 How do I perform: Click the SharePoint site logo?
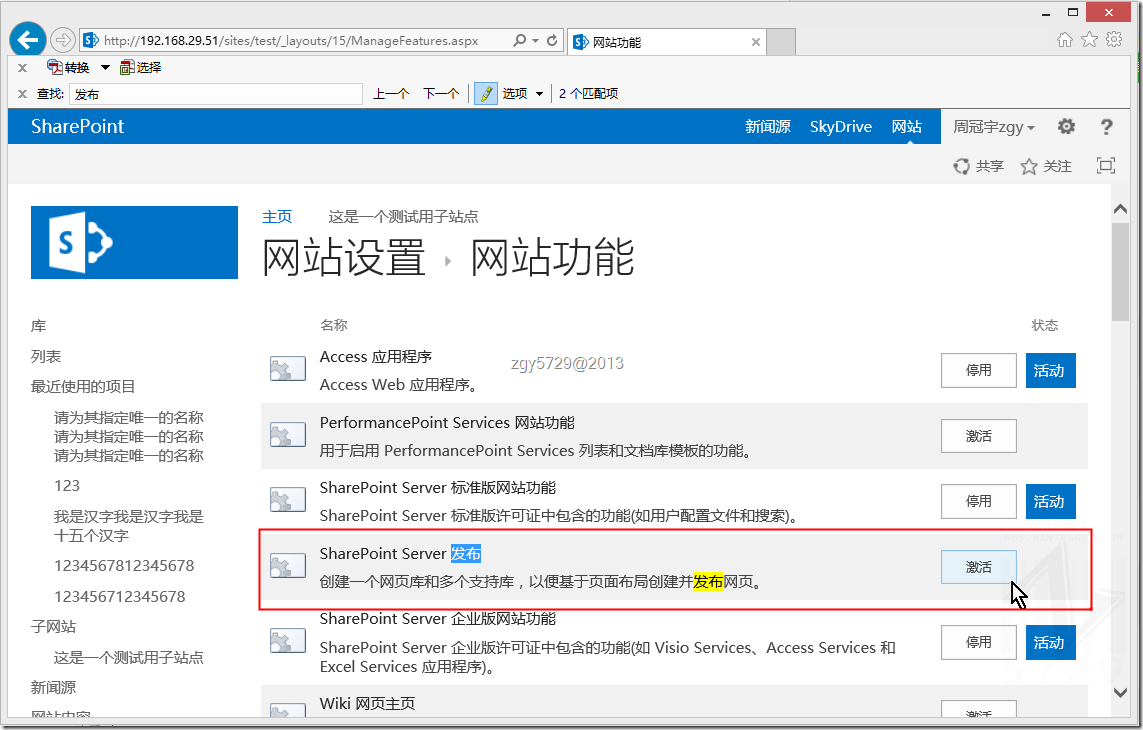coord(134,242)
